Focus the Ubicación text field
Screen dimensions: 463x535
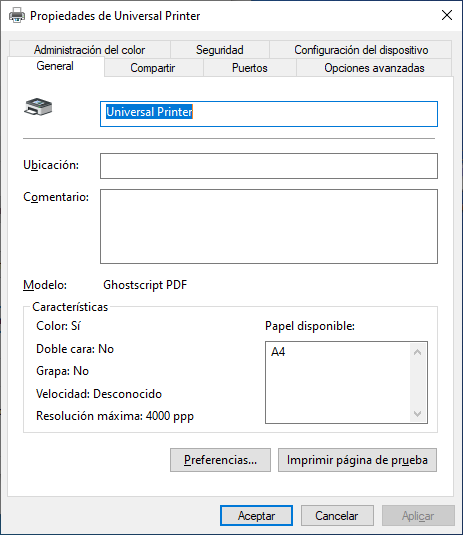(269, 166)
